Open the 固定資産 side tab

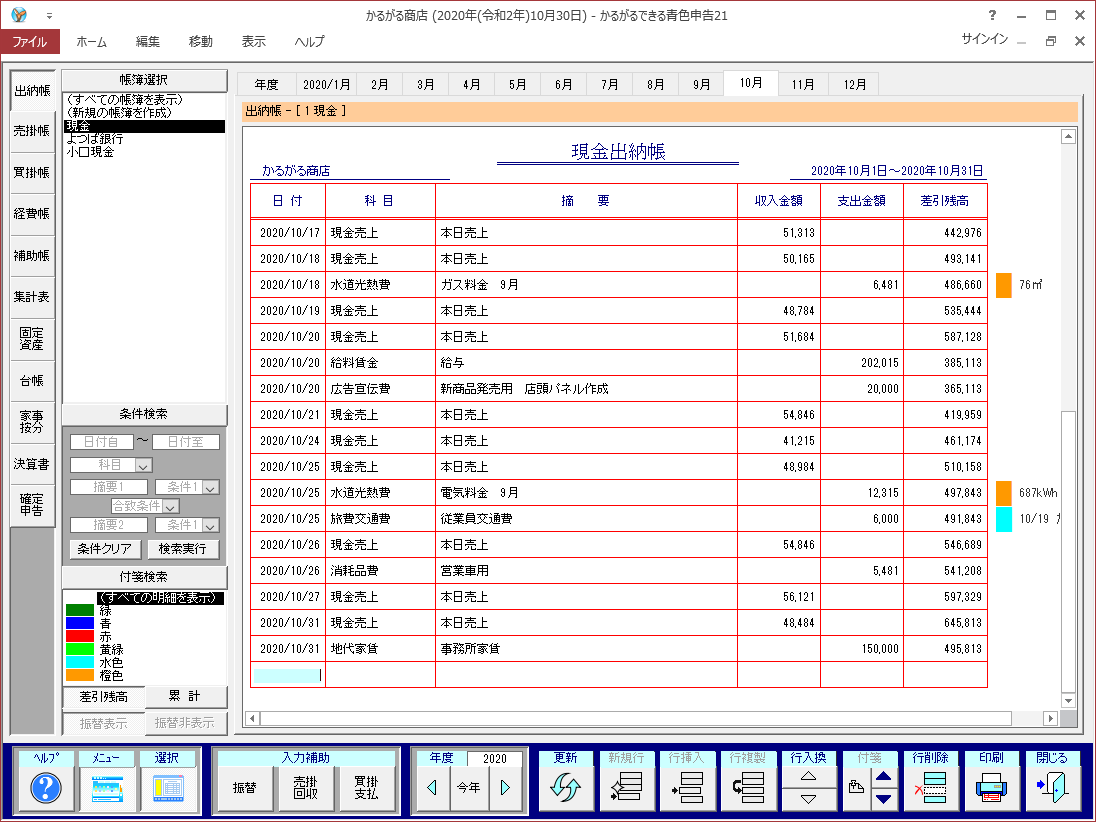(32, 339)
